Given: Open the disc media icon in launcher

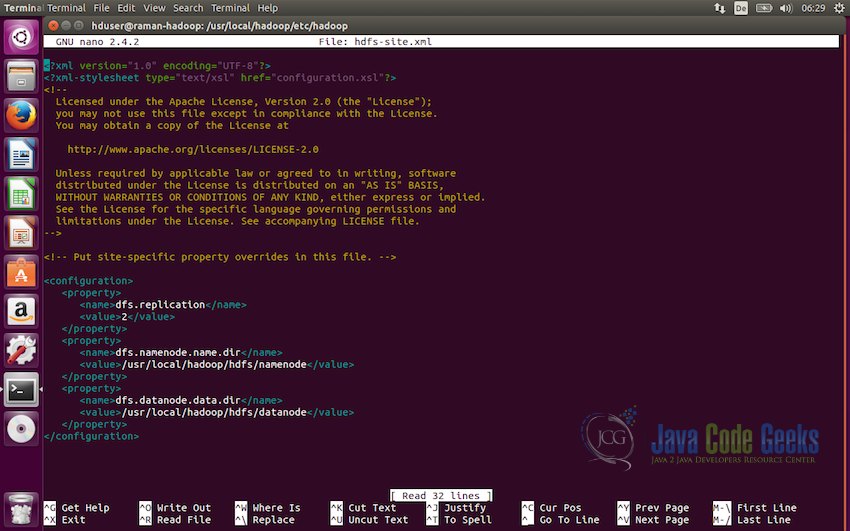Looking at the screenshot, I should click(x=21, y=429).
